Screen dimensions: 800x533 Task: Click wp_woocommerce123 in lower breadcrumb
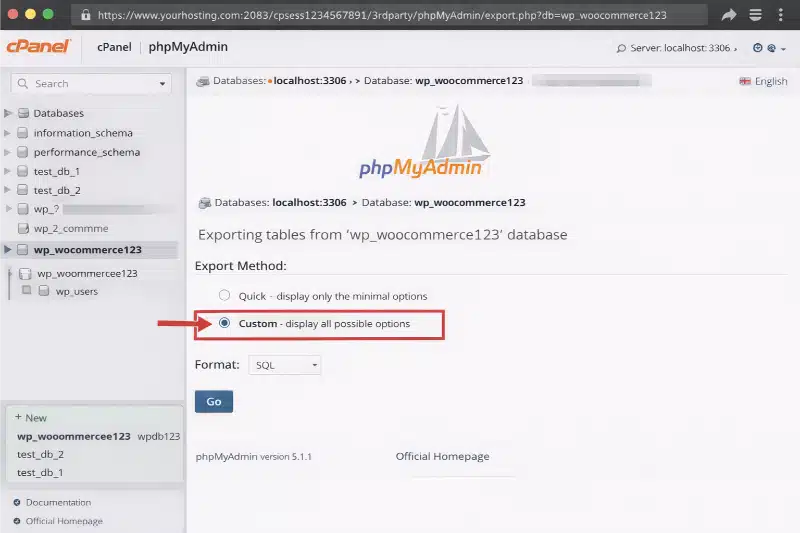pos(469,202)
